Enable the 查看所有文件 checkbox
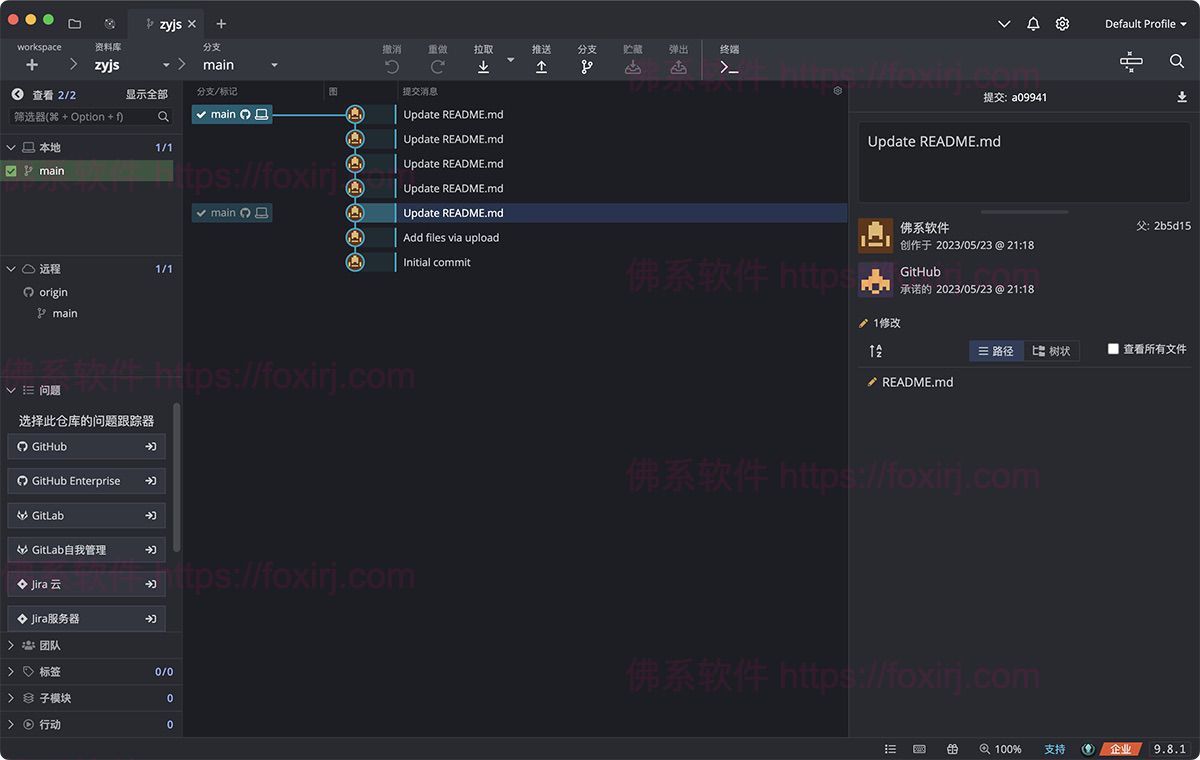The height and width of the screenshot is (760, 1200). pyautogui.click(x=1113, y=349)
